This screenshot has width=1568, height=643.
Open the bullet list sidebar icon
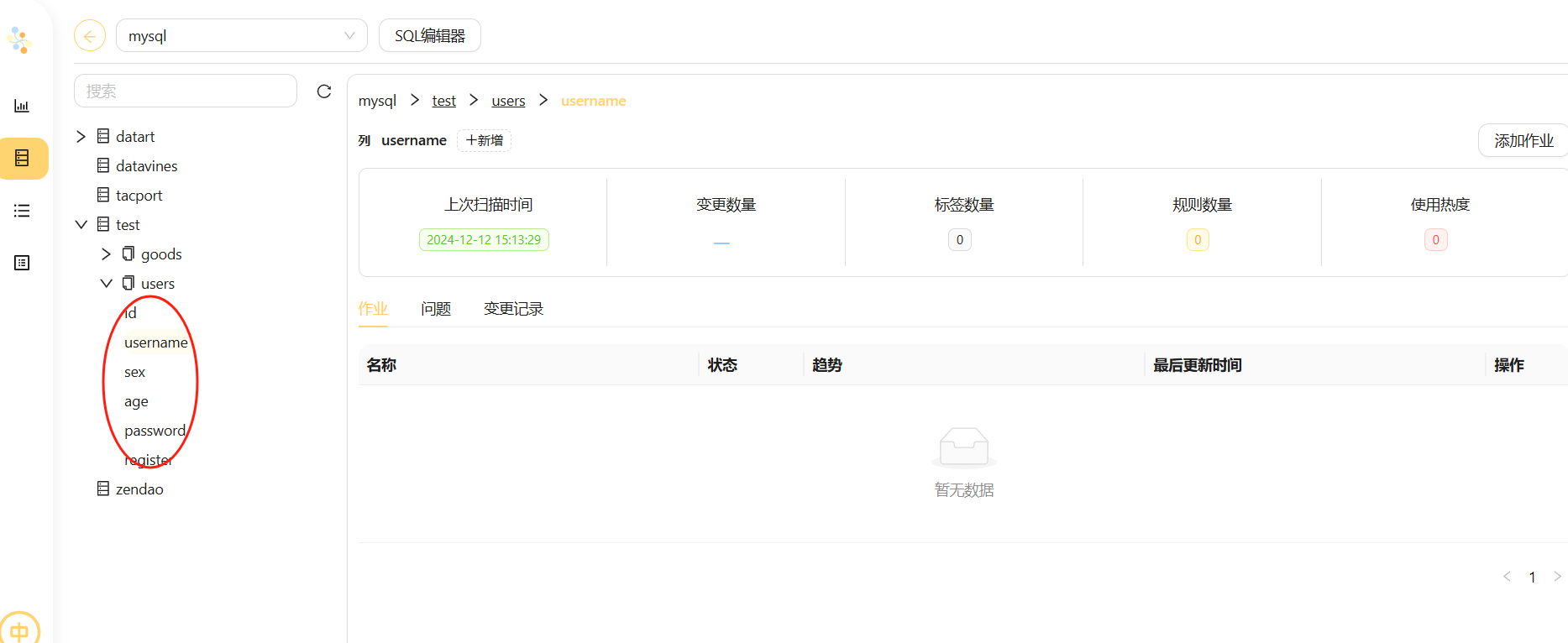[22, 211]
